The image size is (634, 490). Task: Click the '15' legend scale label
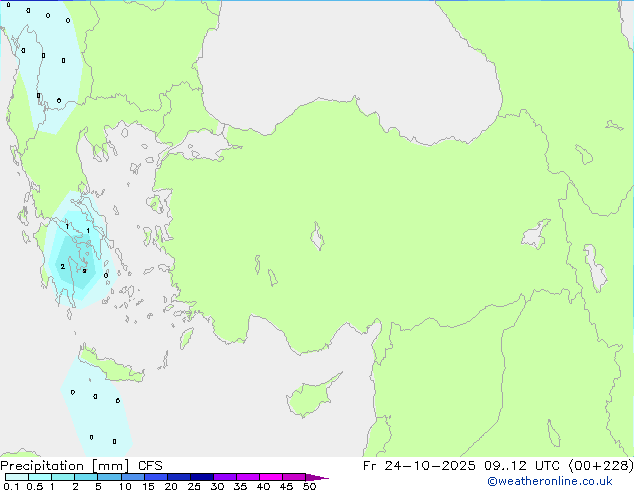coord(148,486)
